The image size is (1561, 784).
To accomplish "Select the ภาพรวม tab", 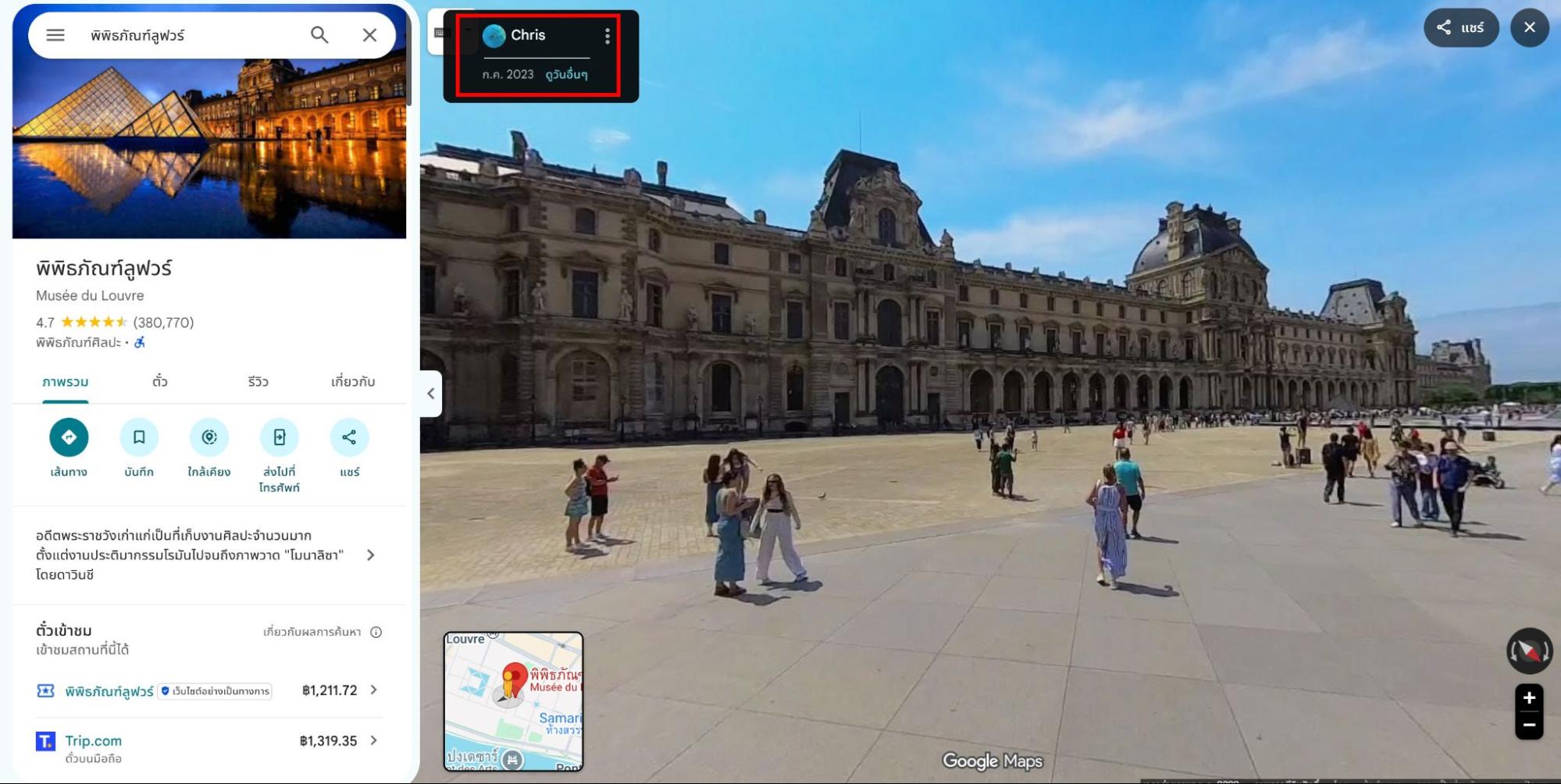I will click(66, 382).
